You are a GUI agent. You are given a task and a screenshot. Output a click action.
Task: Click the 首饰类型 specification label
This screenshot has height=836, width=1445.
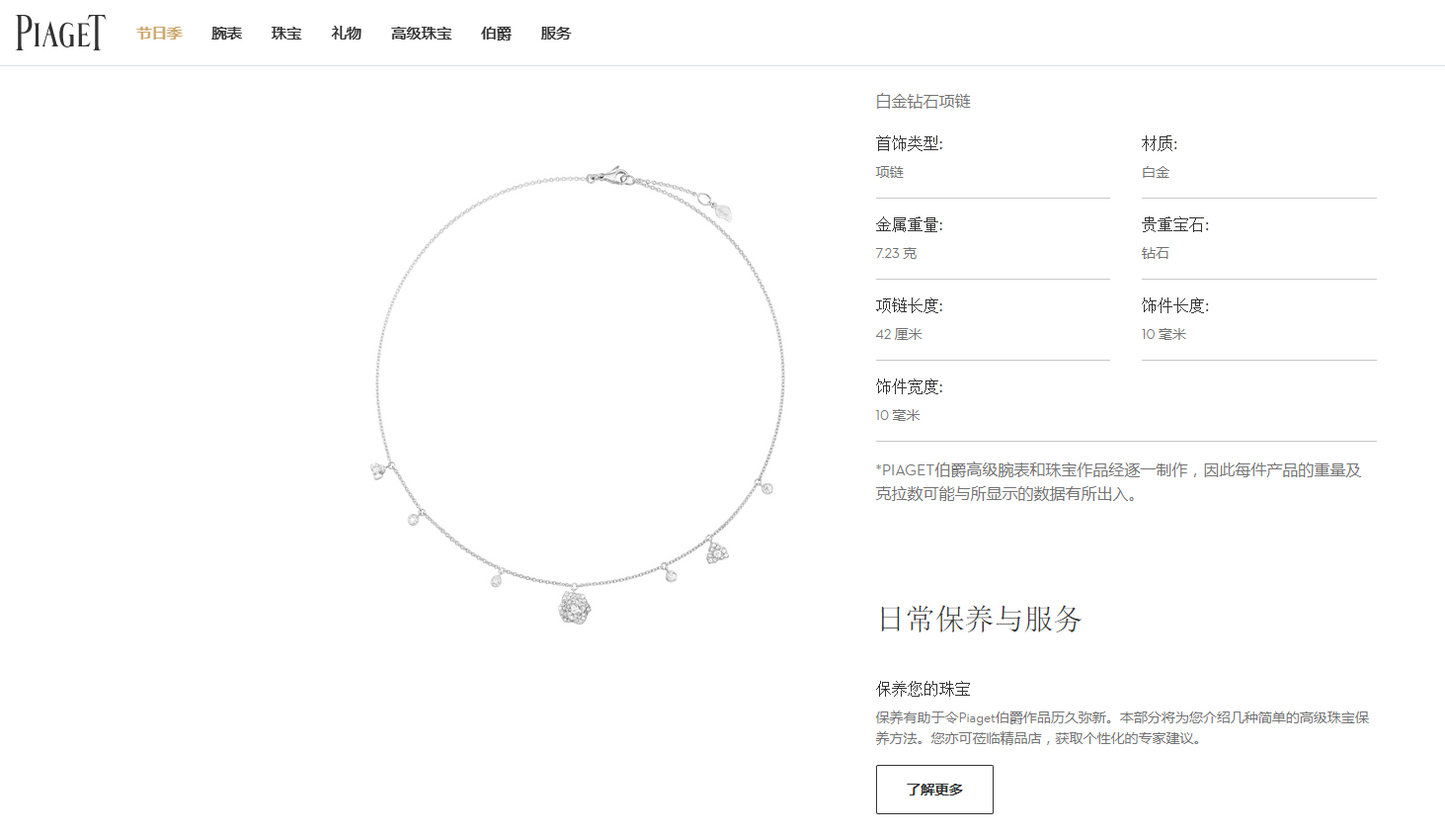pyautogui.click(x=909, y=144)
